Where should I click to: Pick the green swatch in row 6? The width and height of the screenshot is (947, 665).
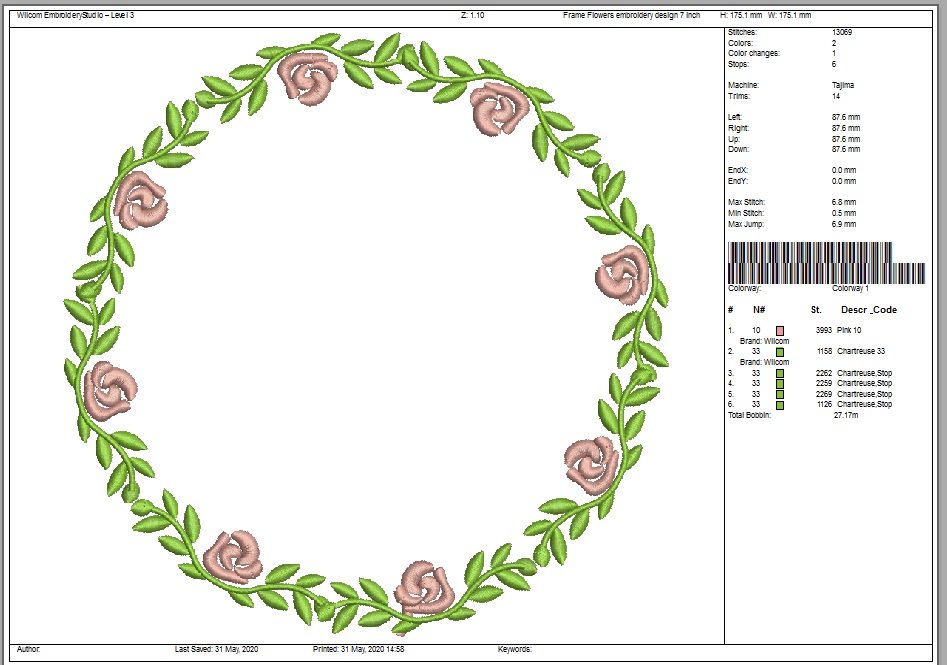click(780, 405)
